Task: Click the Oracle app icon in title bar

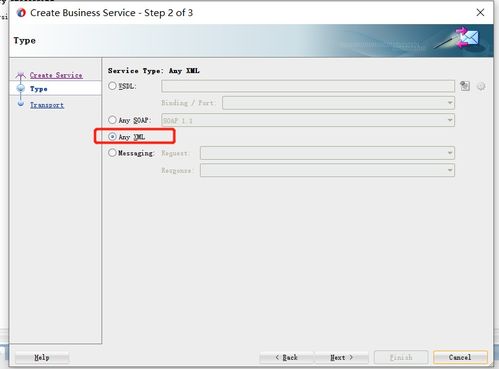Action: (x=21, y=13)
